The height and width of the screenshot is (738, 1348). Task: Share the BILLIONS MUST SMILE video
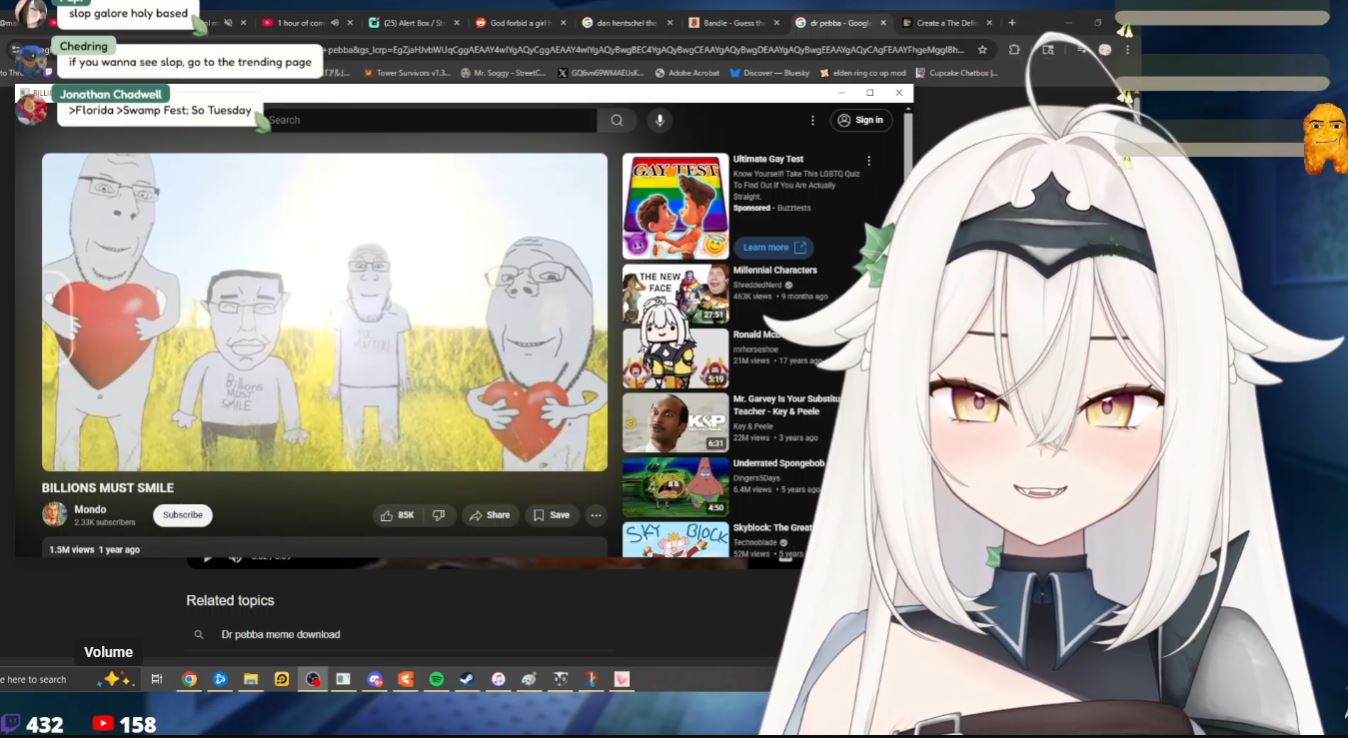coord(490,515)
